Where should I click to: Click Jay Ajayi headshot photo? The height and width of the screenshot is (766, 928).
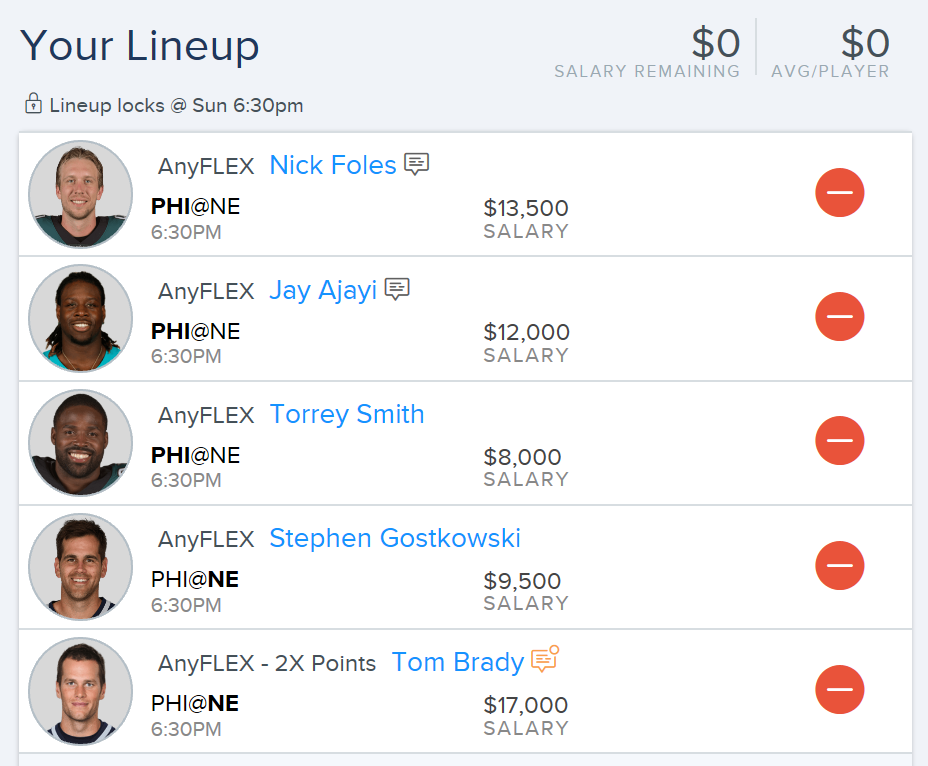click(80, 318)
